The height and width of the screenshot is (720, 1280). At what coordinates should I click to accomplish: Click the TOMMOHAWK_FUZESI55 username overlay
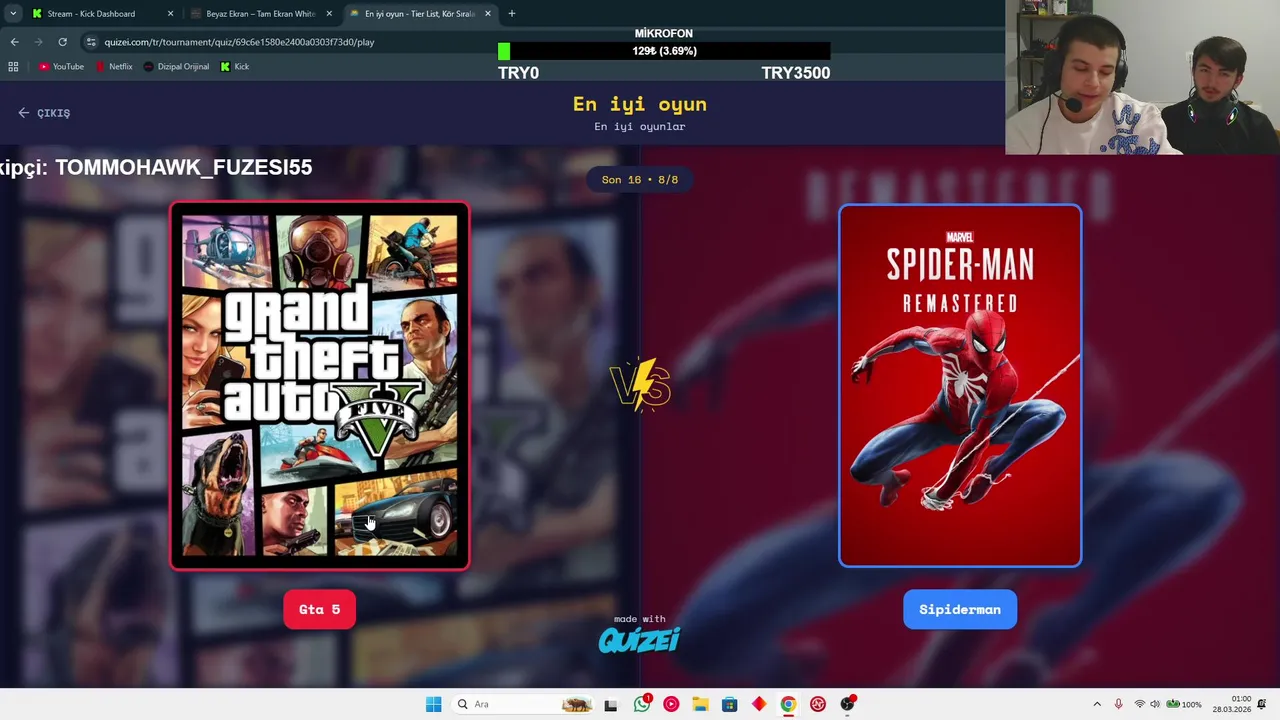184,168
